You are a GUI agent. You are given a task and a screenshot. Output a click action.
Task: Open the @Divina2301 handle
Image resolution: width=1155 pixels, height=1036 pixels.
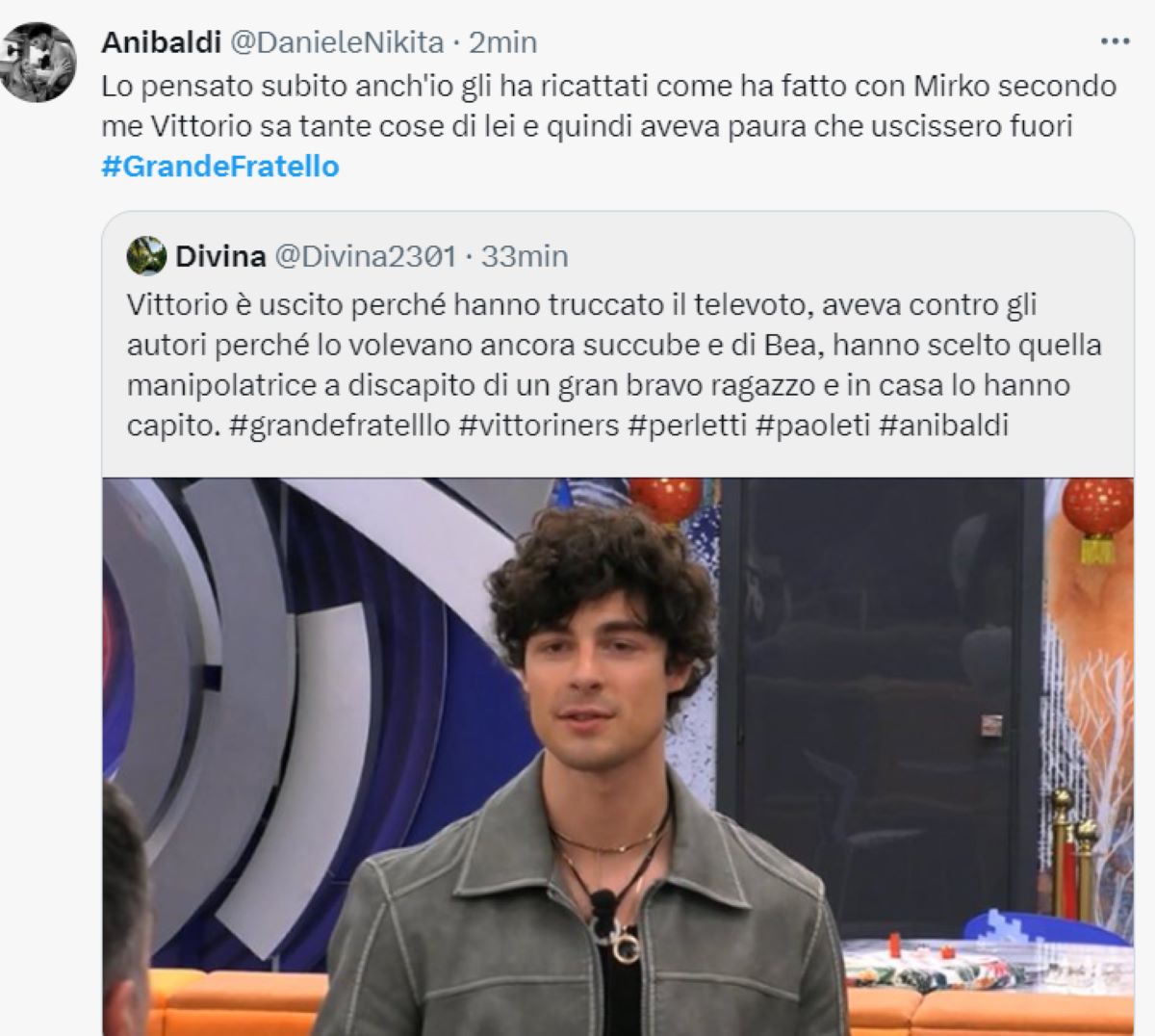(x=366, y=256)
